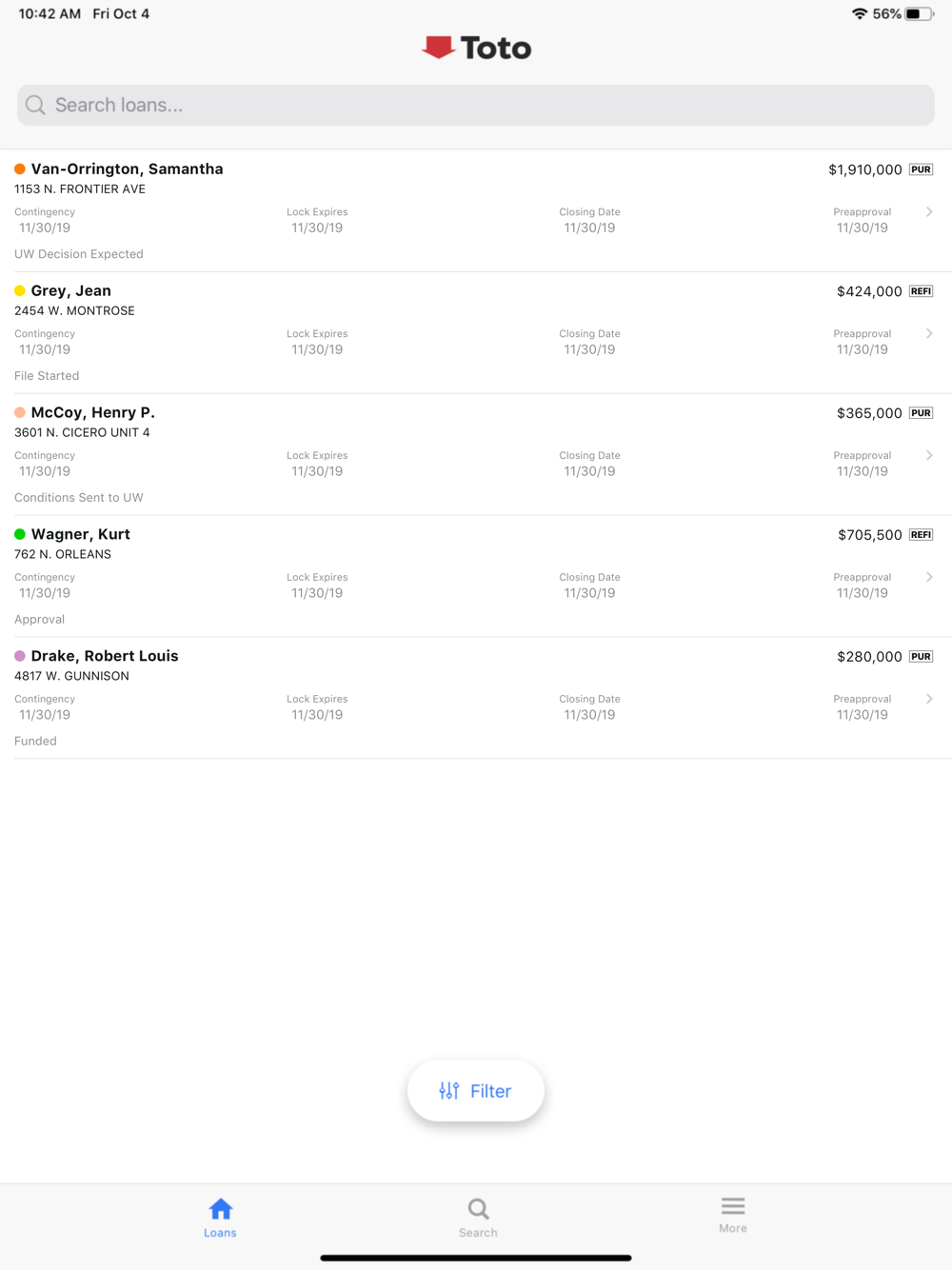Open the More tab menu
The image size is (952, 1270).
click(733, 1216)
